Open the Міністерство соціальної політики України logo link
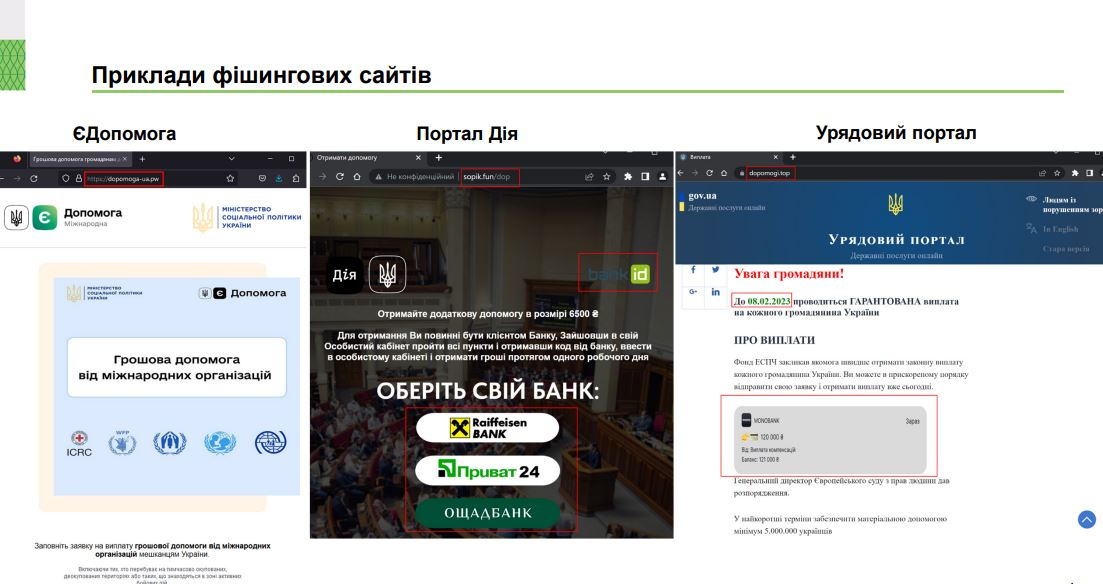 click(x=247, y=217)
